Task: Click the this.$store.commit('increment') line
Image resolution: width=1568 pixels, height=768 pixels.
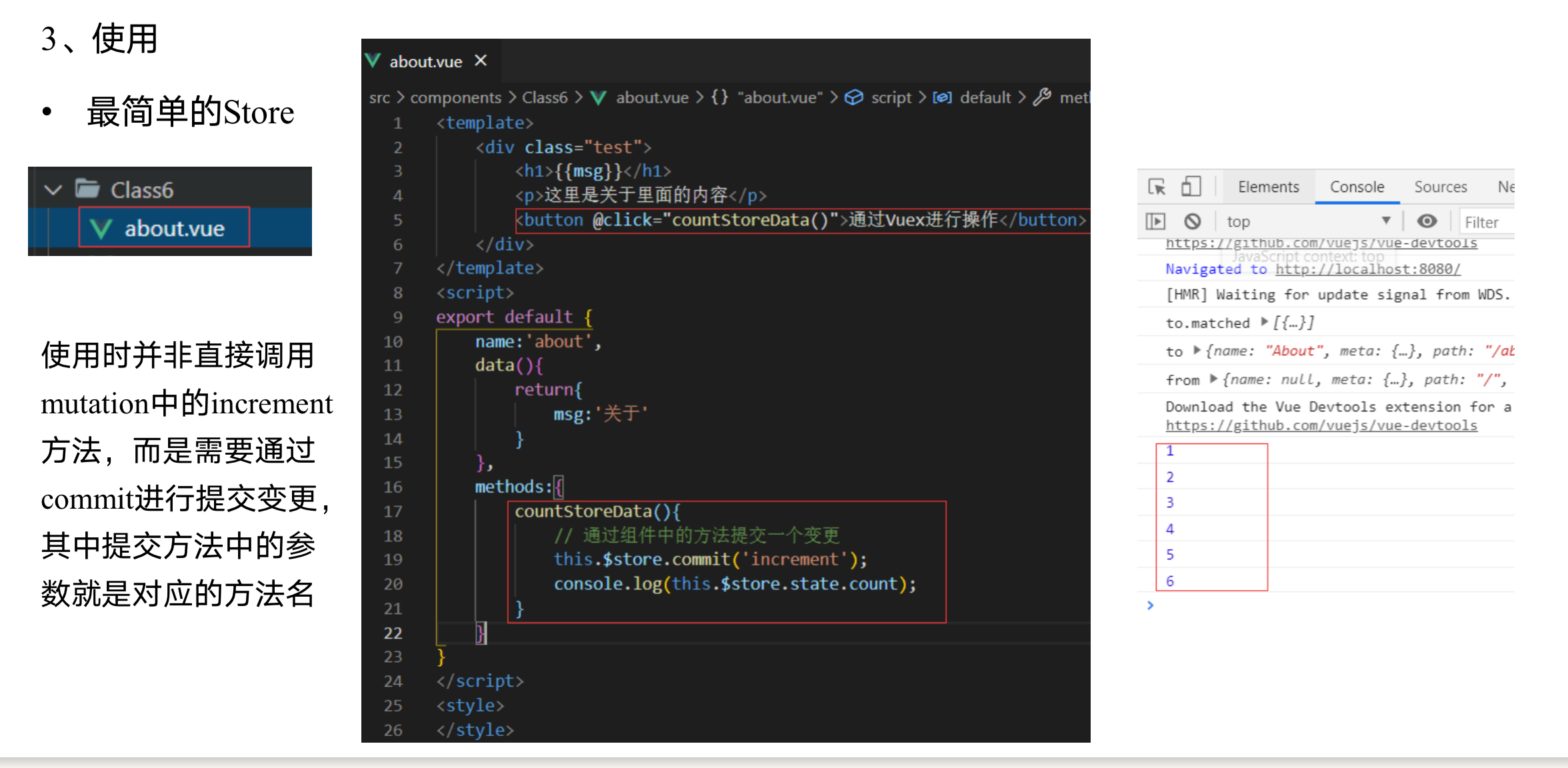Action: 710,559
